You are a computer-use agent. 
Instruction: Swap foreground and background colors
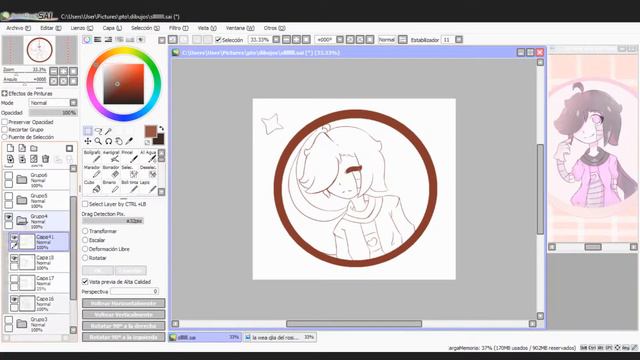(x=161, y=129)
